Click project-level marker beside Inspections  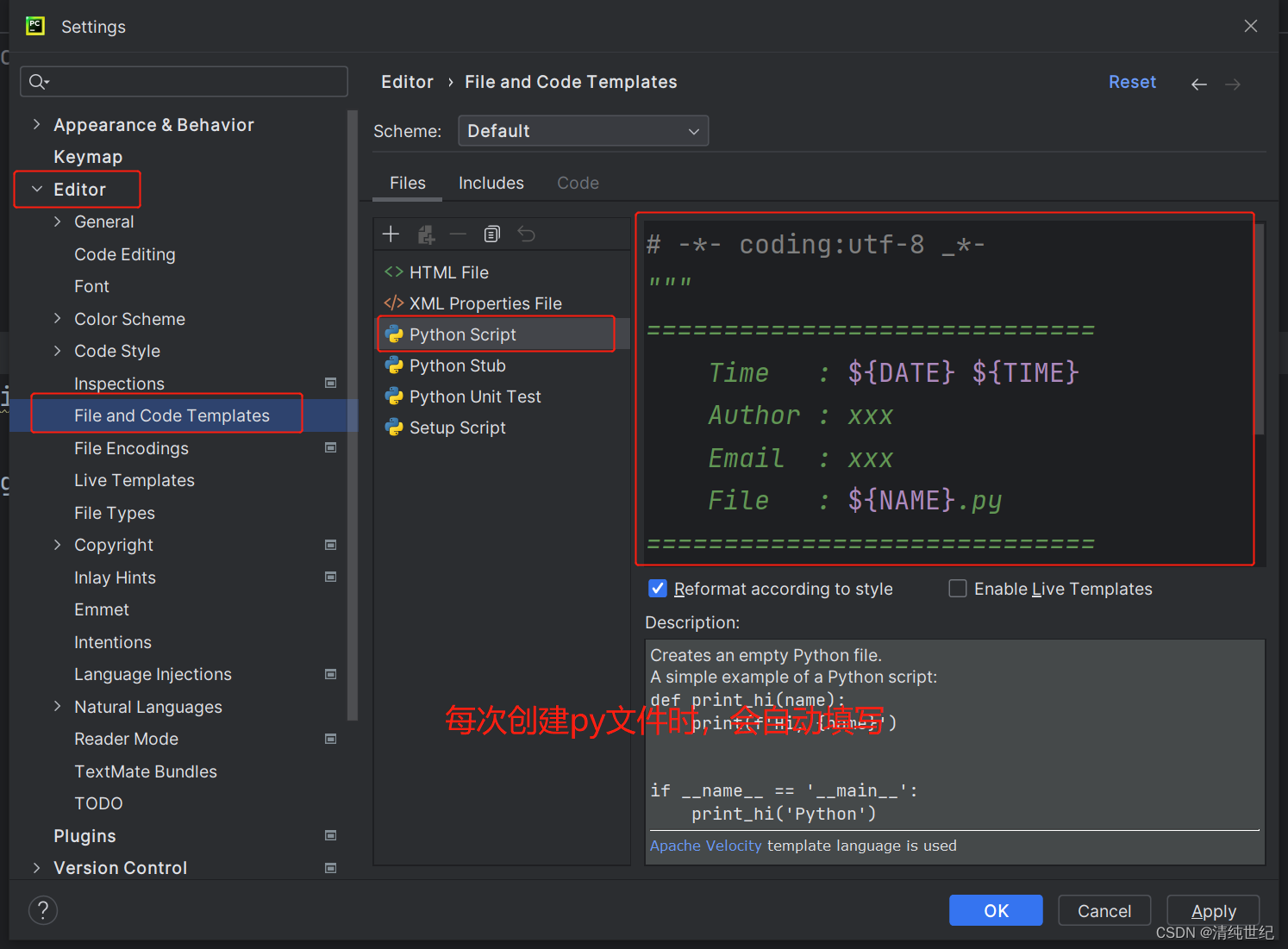click(x=330, y=383)
